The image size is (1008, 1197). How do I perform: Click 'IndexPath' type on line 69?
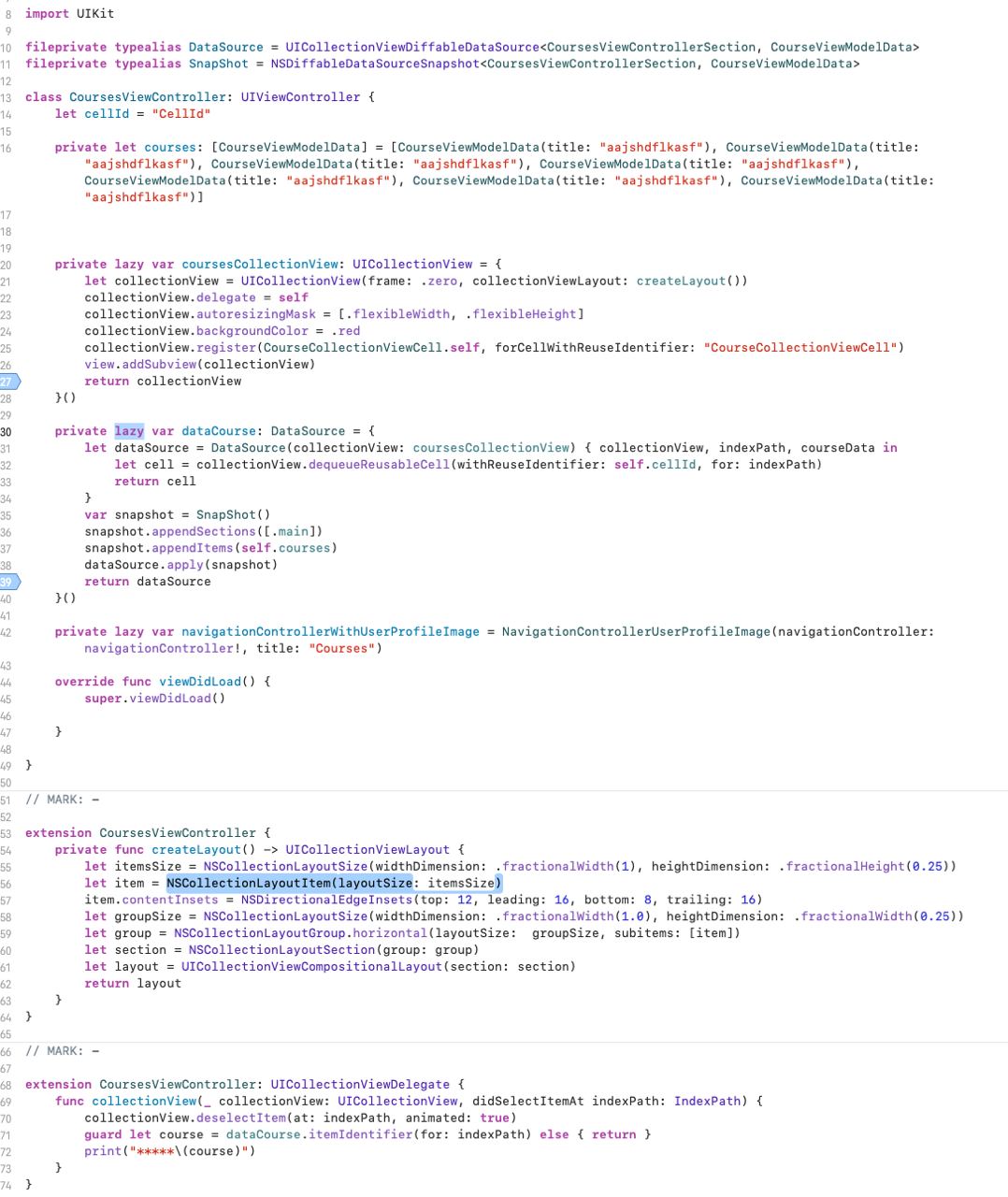[x=708, y=1102]
